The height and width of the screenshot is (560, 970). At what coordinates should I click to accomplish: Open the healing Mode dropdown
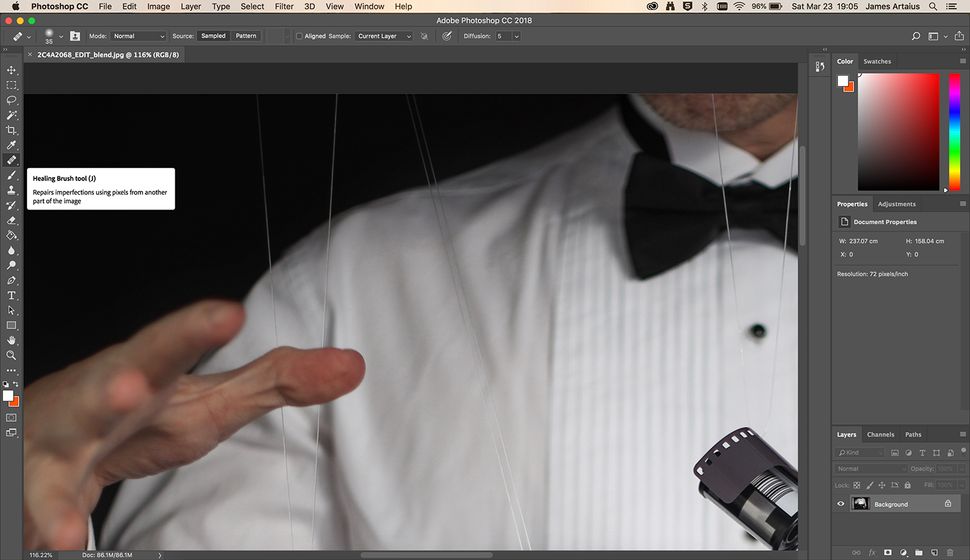(139, 36)
